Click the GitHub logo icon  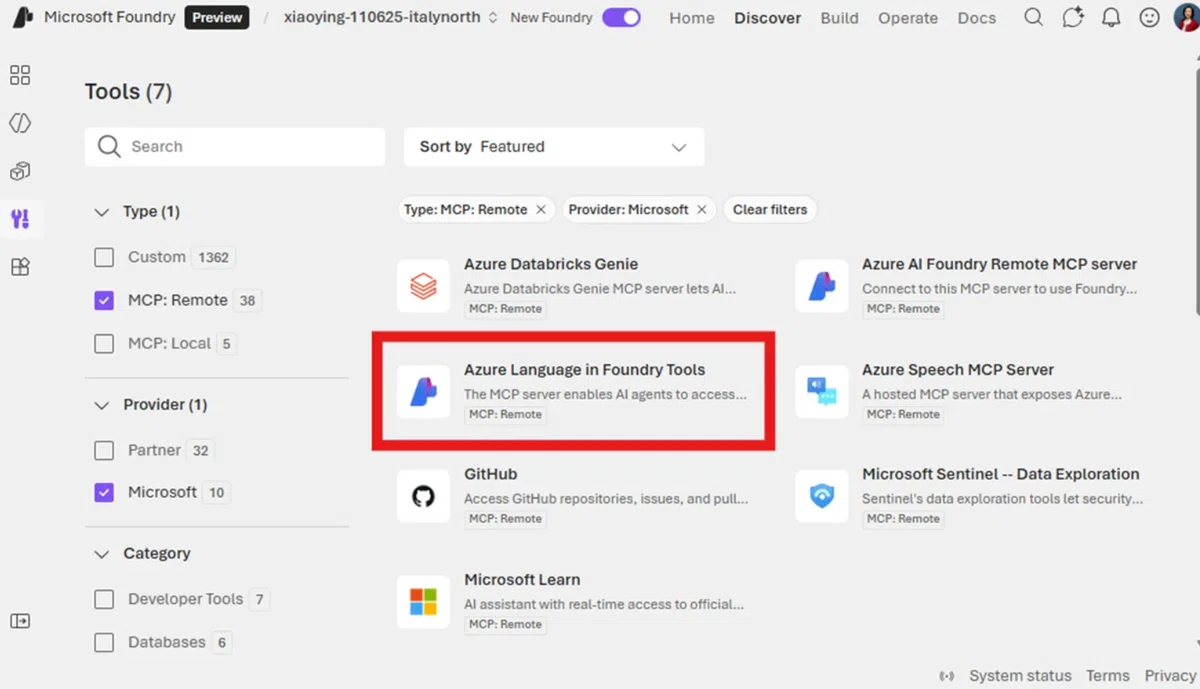coord(423,496)
